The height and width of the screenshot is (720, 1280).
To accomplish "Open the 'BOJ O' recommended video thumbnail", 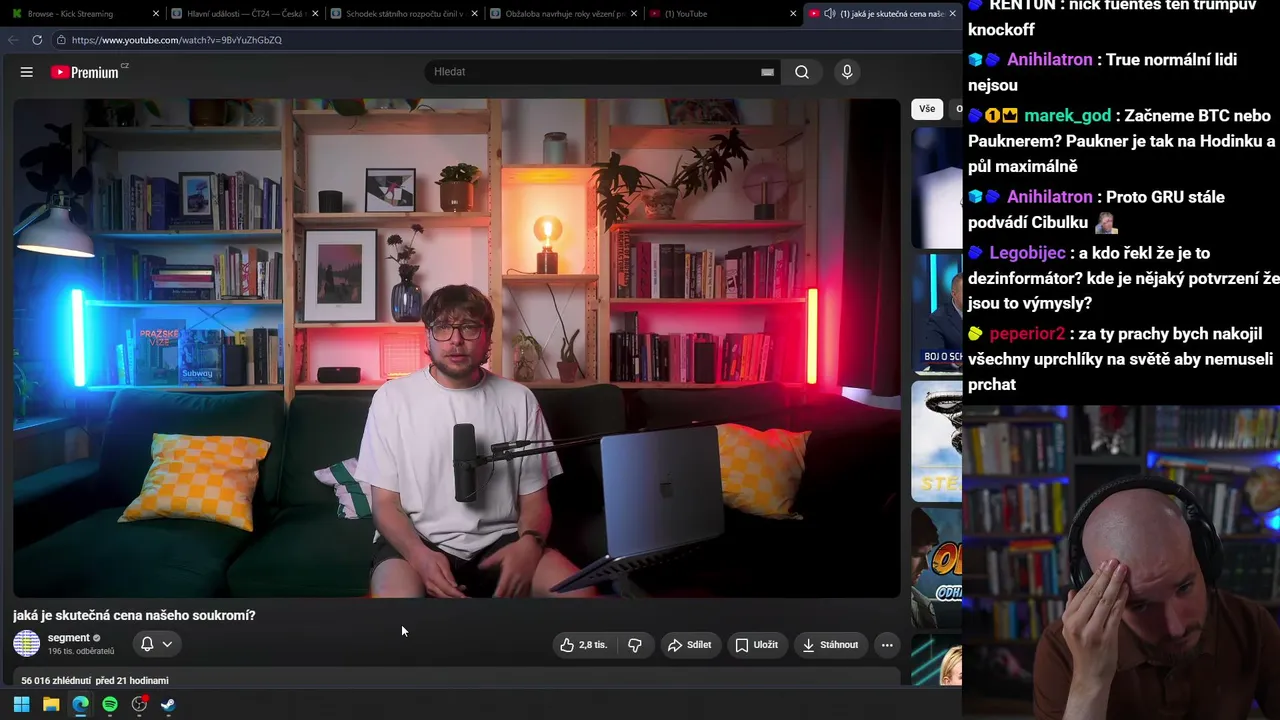I will point(937,314).
